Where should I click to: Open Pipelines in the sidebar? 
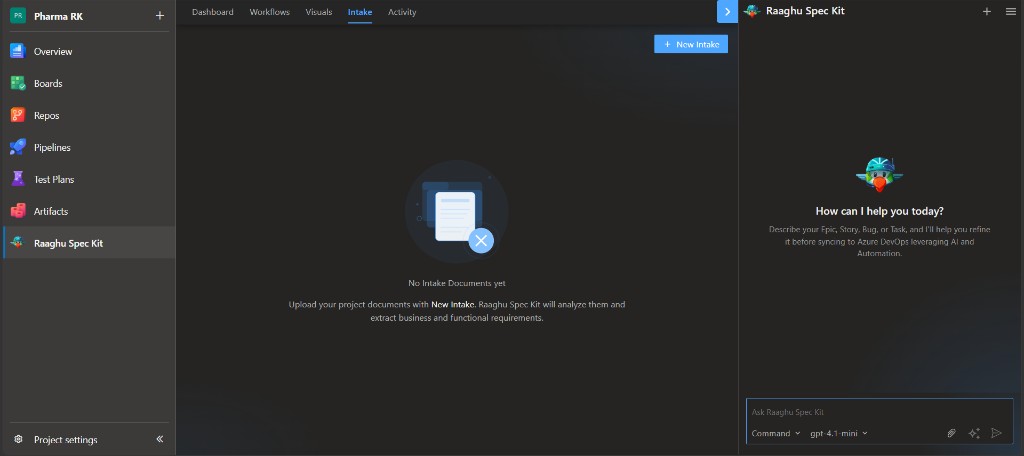tap(88, 148)
